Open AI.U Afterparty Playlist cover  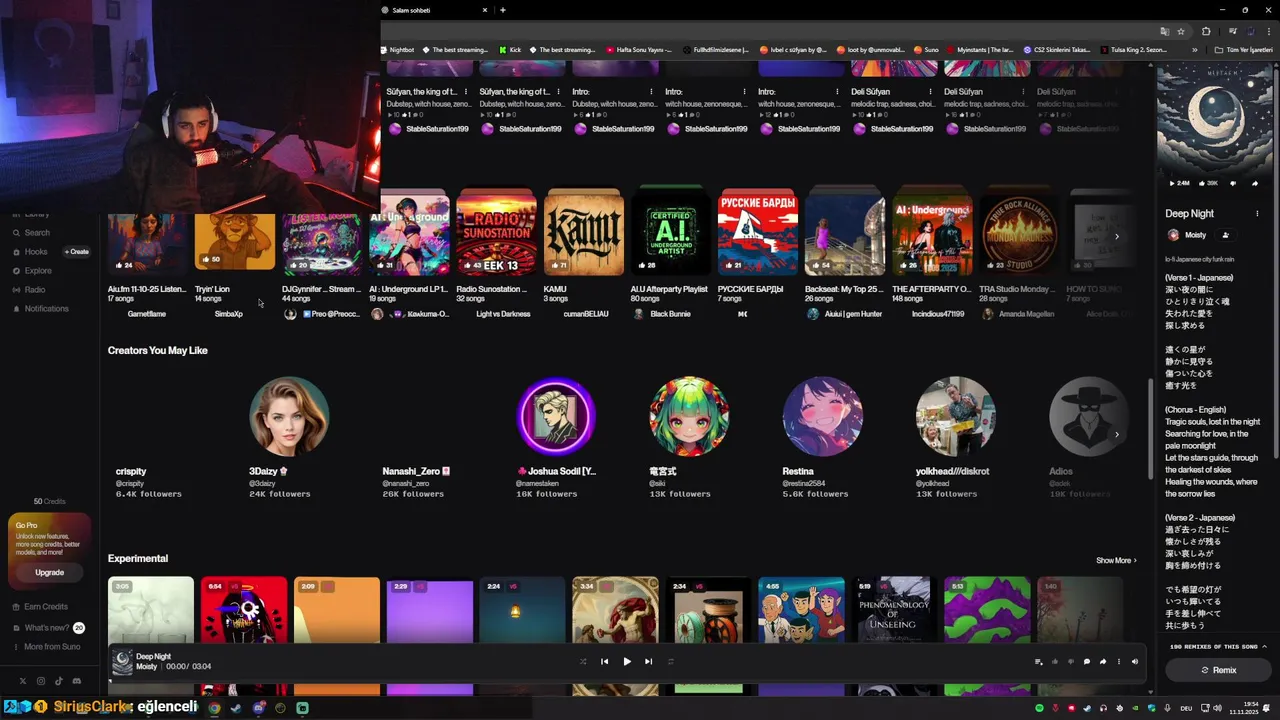670,232
